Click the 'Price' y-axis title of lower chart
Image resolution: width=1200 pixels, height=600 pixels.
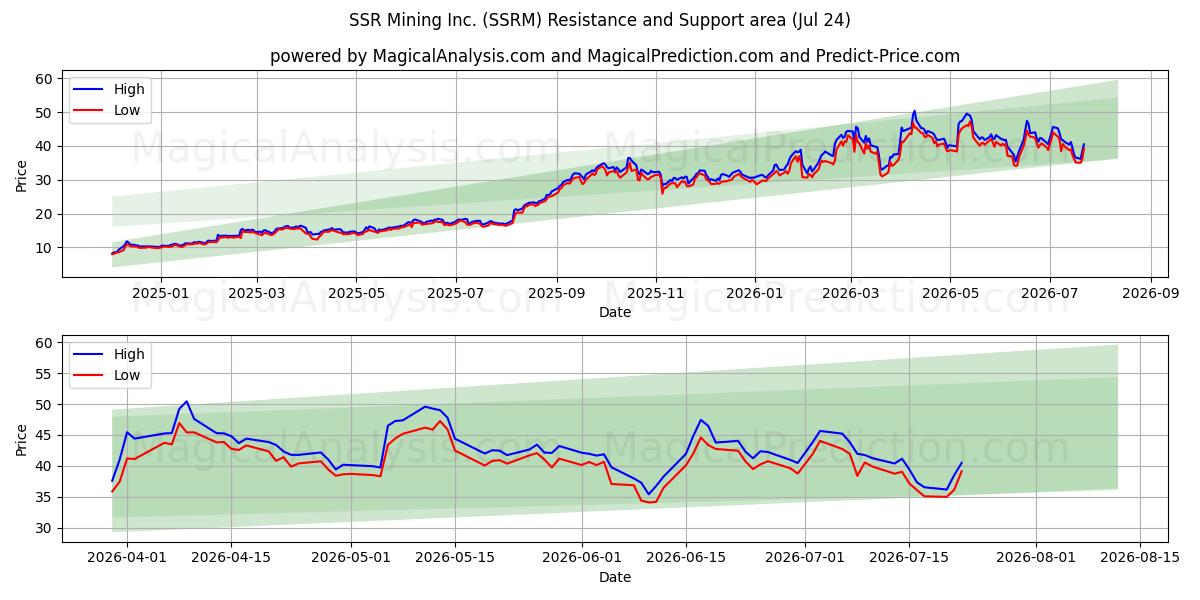pyautogui.click(x=22, y=440)
